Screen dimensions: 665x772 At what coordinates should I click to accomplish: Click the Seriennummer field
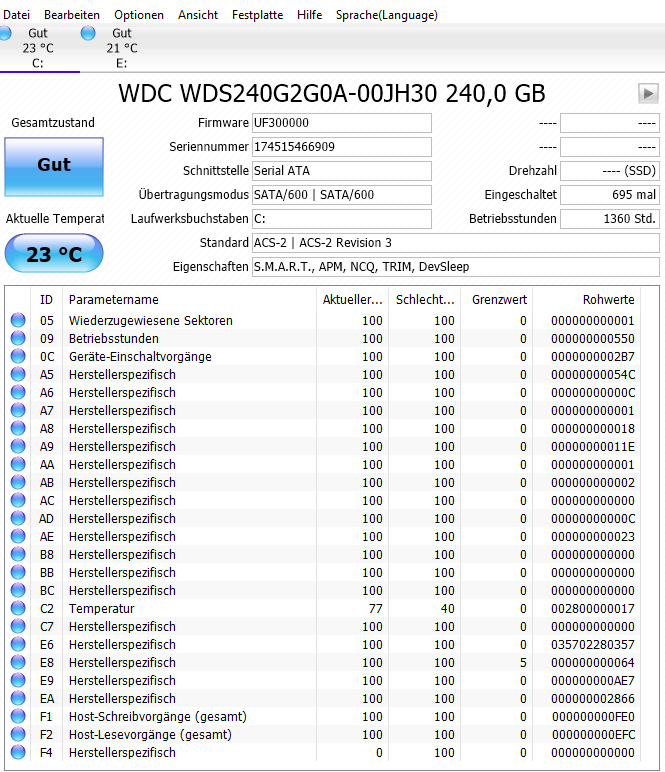(342, 147)
